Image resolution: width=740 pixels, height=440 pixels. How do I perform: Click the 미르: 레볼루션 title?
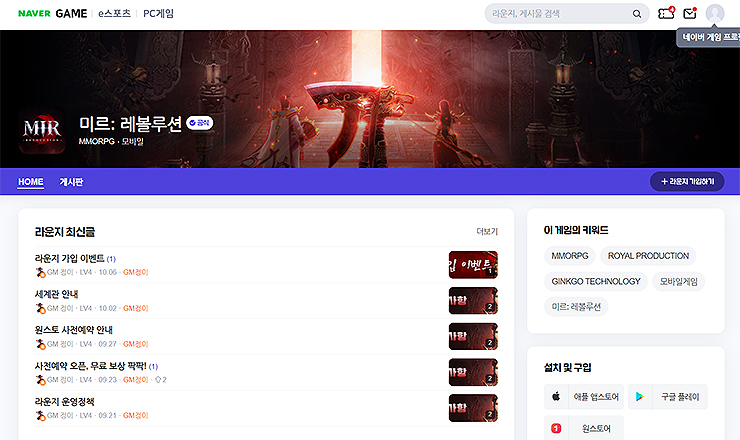tap(130, 124)
